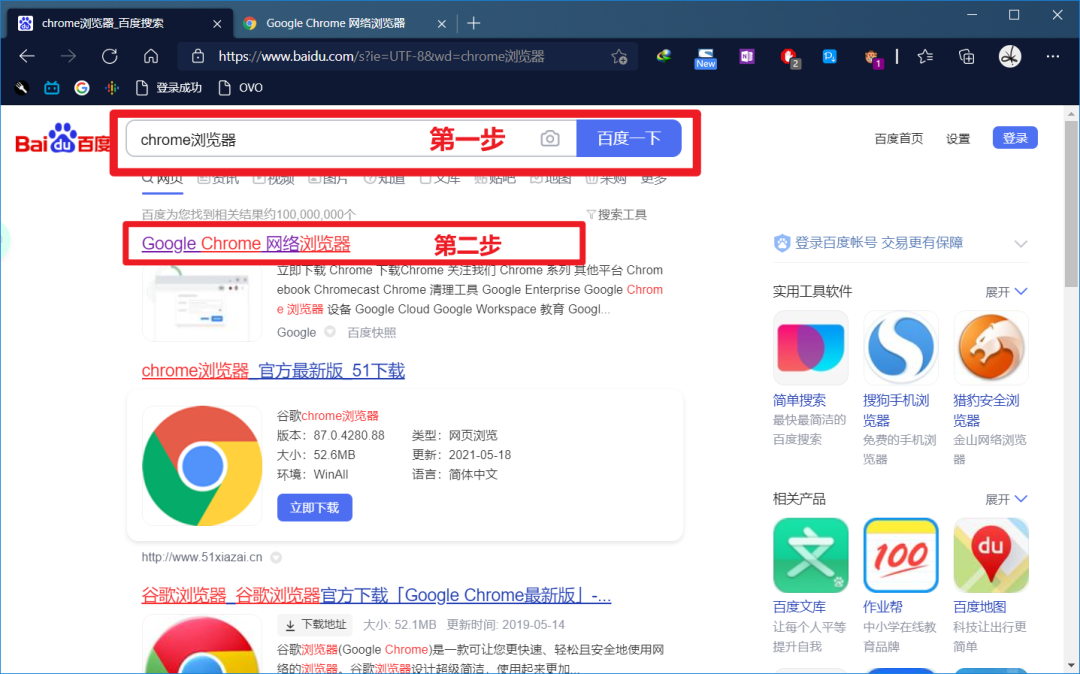Open the 登录成功 bookmark
Screen dimensions: 1080x674
click(169, 87)
